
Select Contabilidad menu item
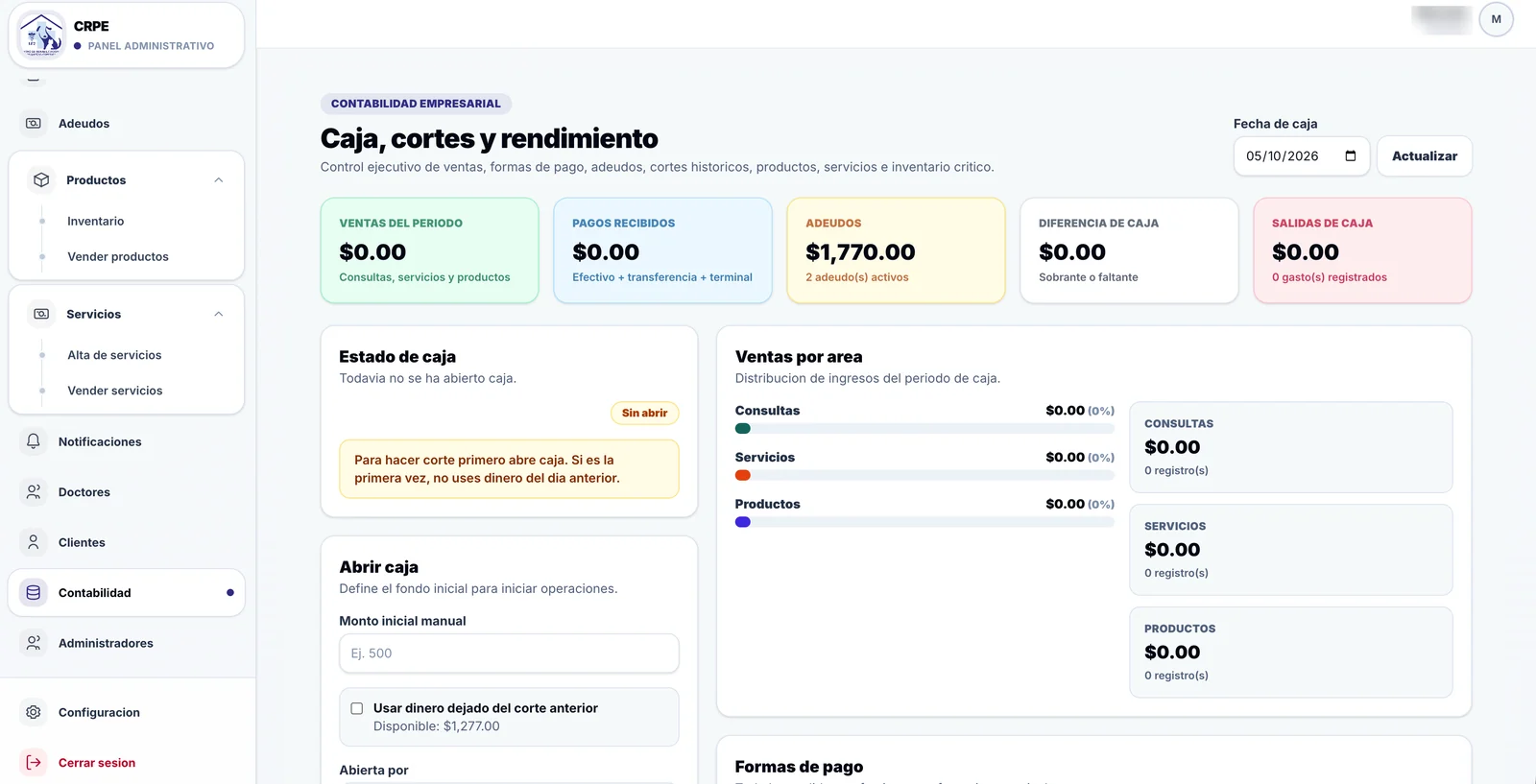[127, 592]
